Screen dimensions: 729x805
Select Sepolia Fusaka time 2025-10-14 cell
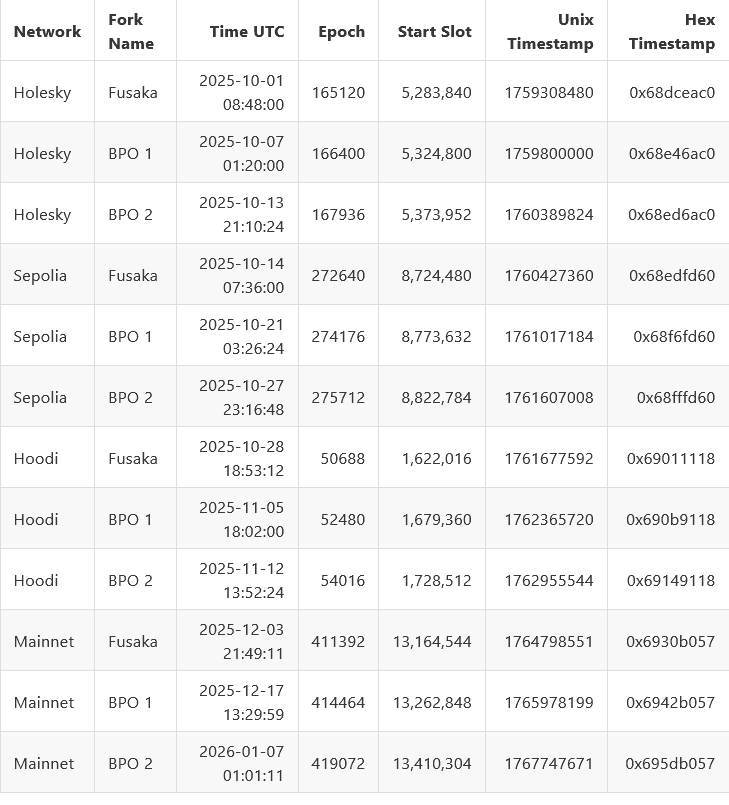(241, 275)
